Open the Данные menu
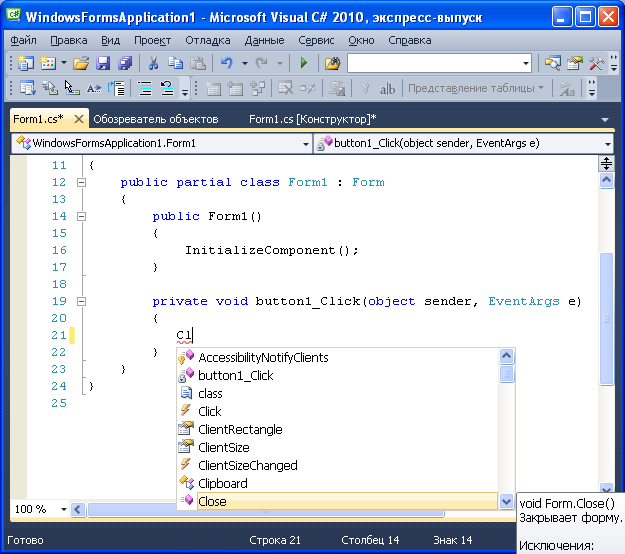Viewport: 625px width, 554px height. pos(264,40)
